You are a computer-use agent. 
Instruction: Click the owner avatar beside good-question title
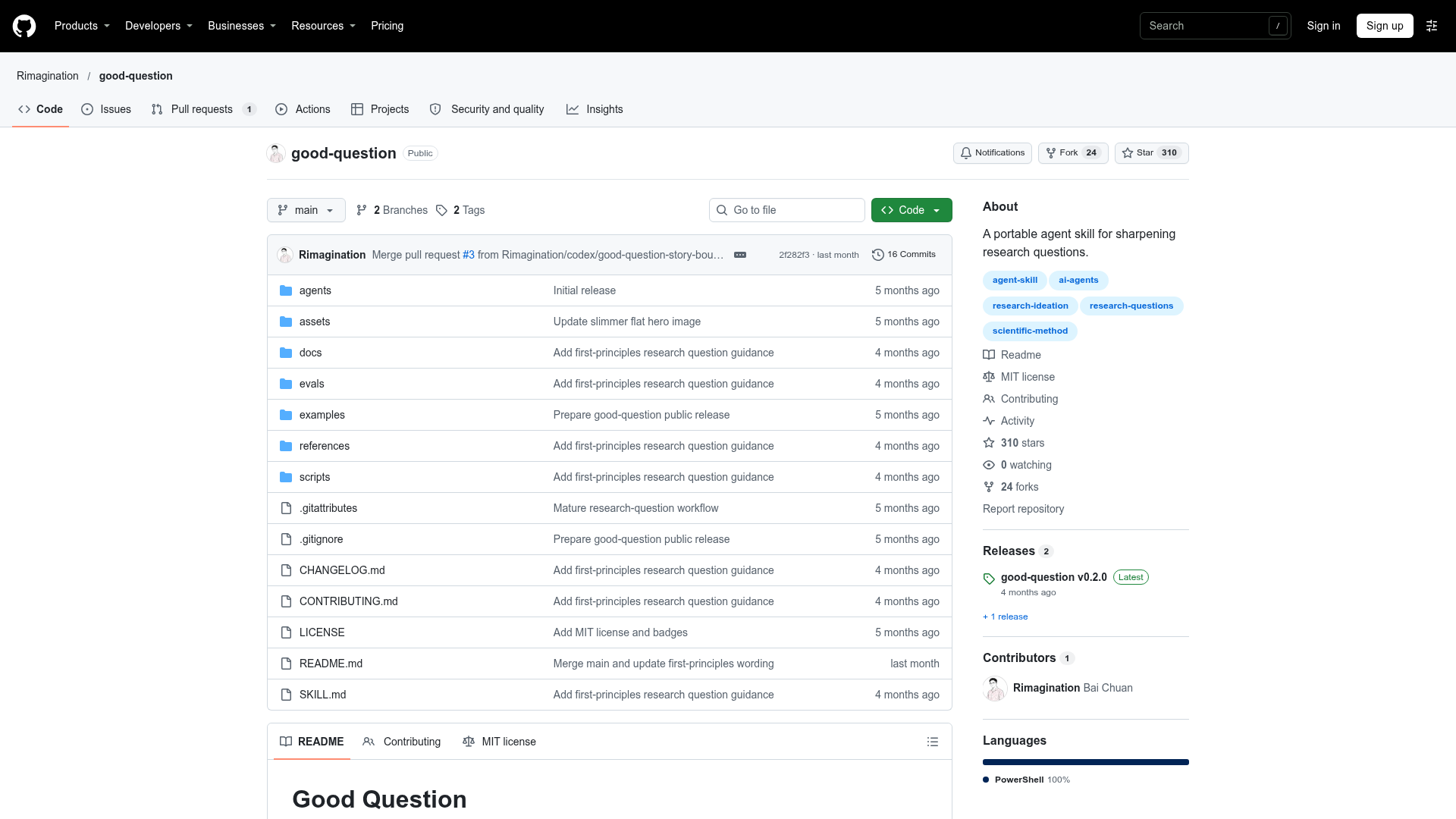click(276, 153)
